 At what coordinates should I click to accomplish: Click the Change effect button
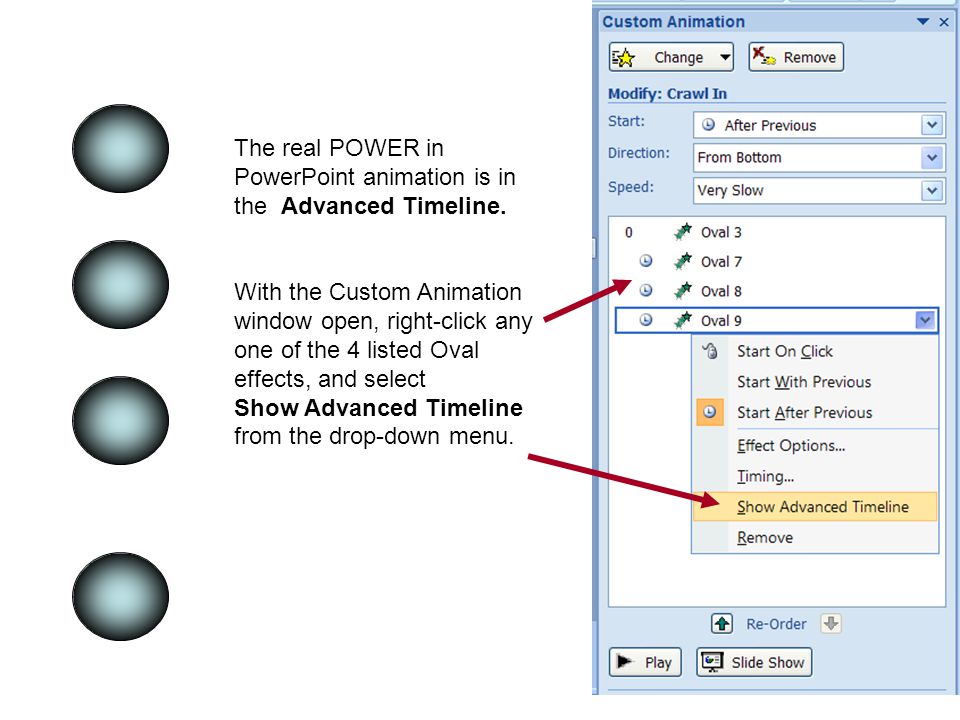671,58
